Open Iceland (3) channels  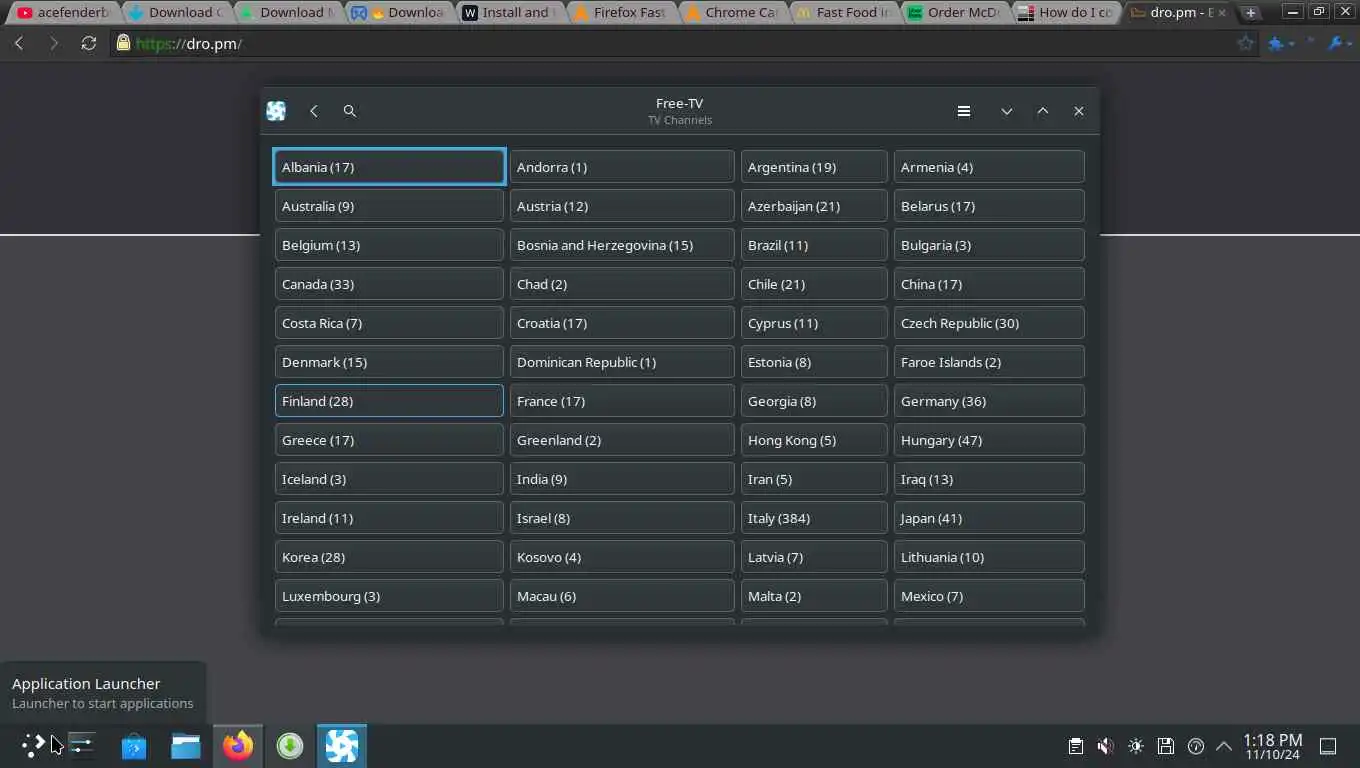(389, 479)
